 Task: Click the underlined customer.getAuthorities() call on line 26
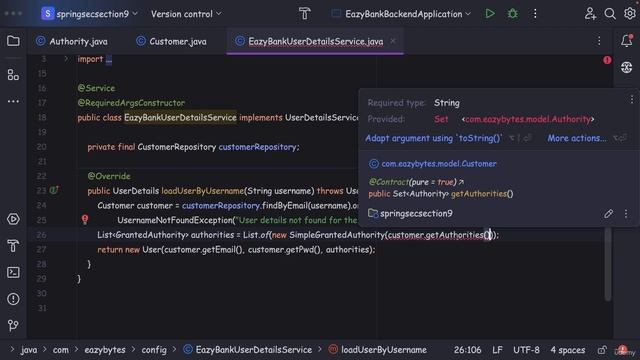click(x=438, y=235)
